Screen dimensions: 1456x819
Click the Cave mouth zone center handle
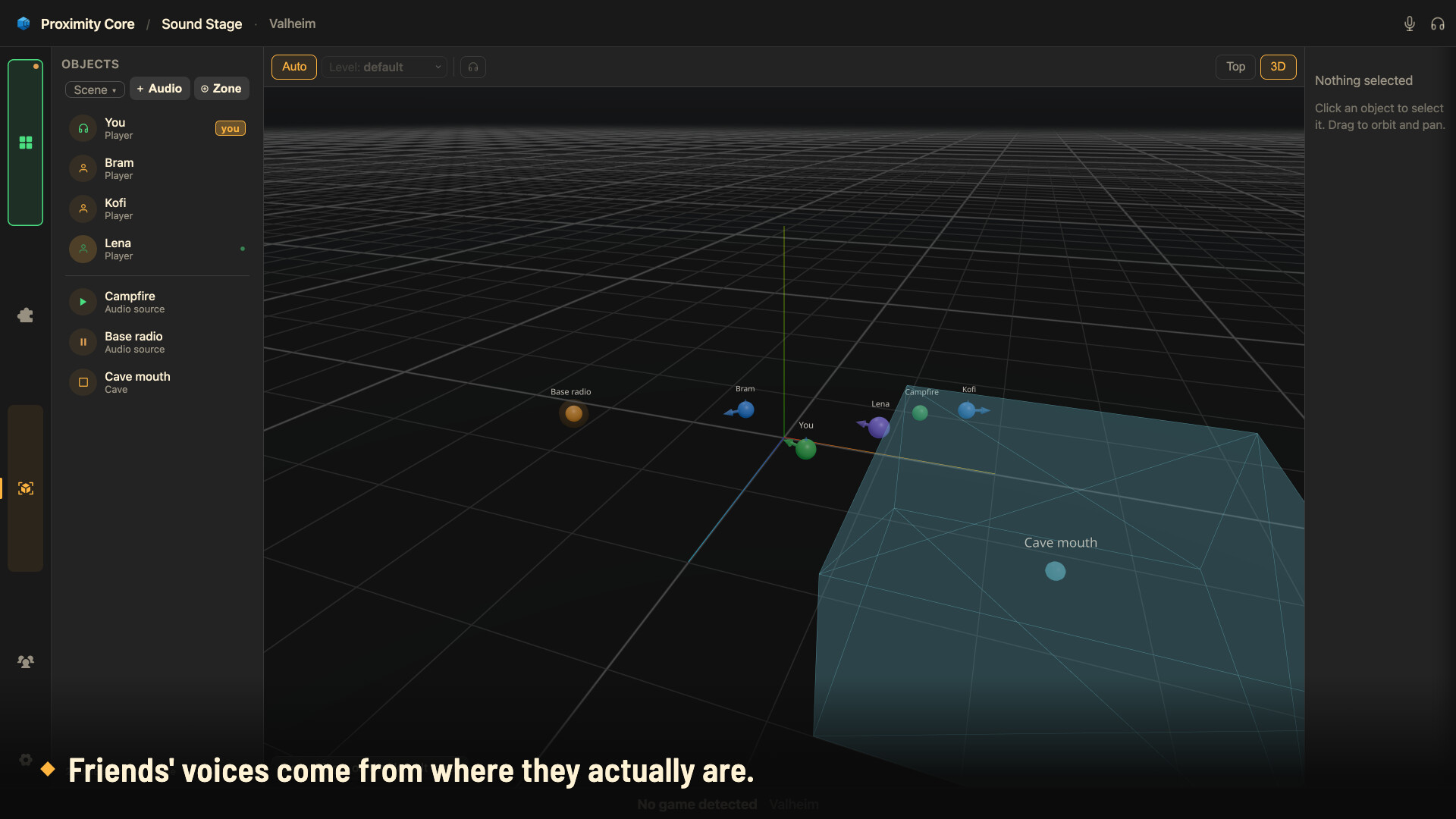1056,571
